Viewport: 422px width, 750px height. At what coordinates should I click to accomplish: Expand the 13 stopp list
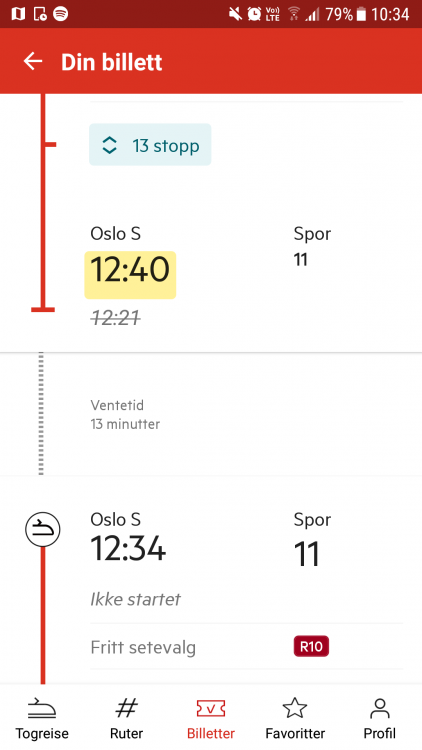(x=150, y=144)
